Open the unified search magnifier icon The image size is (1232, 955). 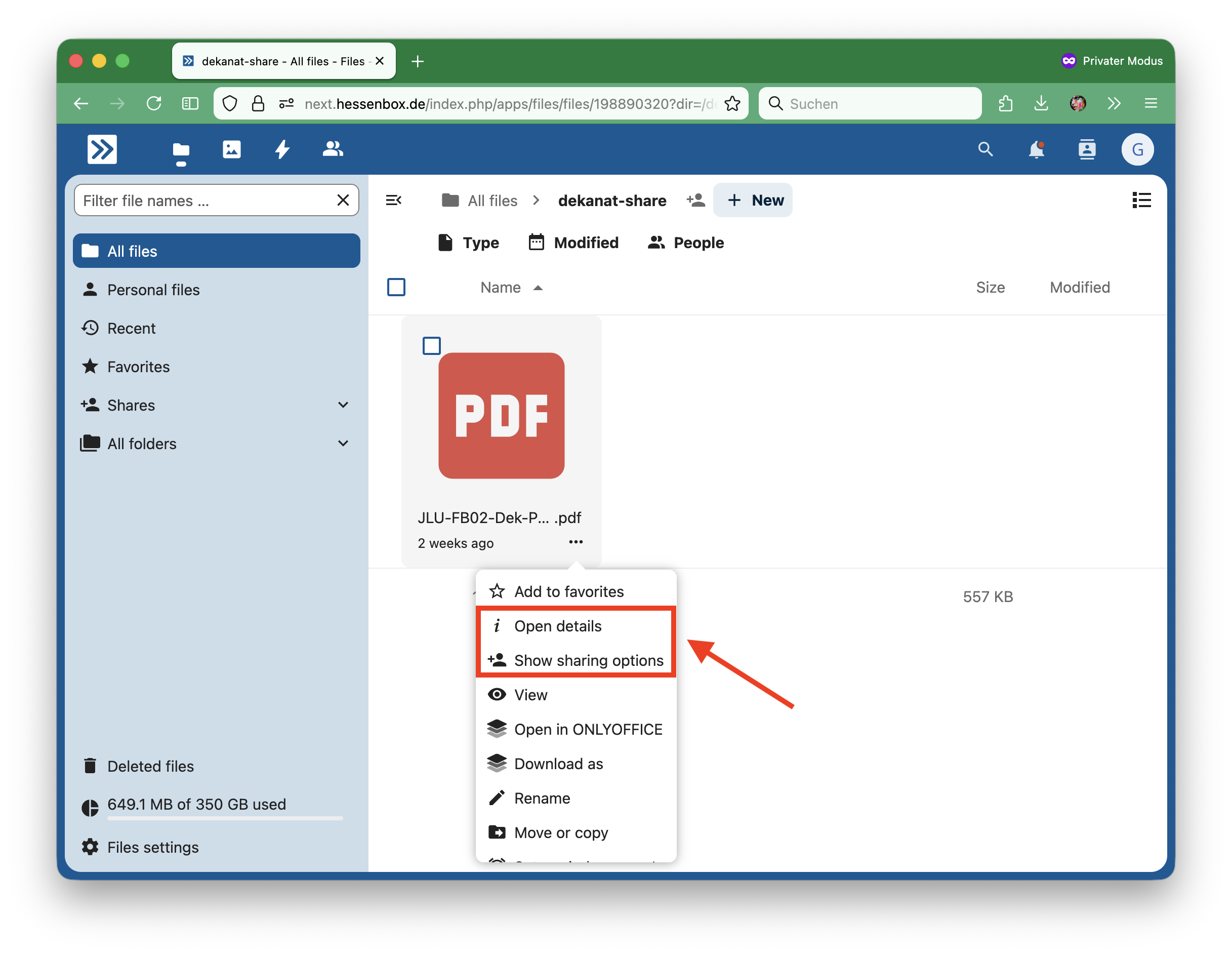click(985, 149)
